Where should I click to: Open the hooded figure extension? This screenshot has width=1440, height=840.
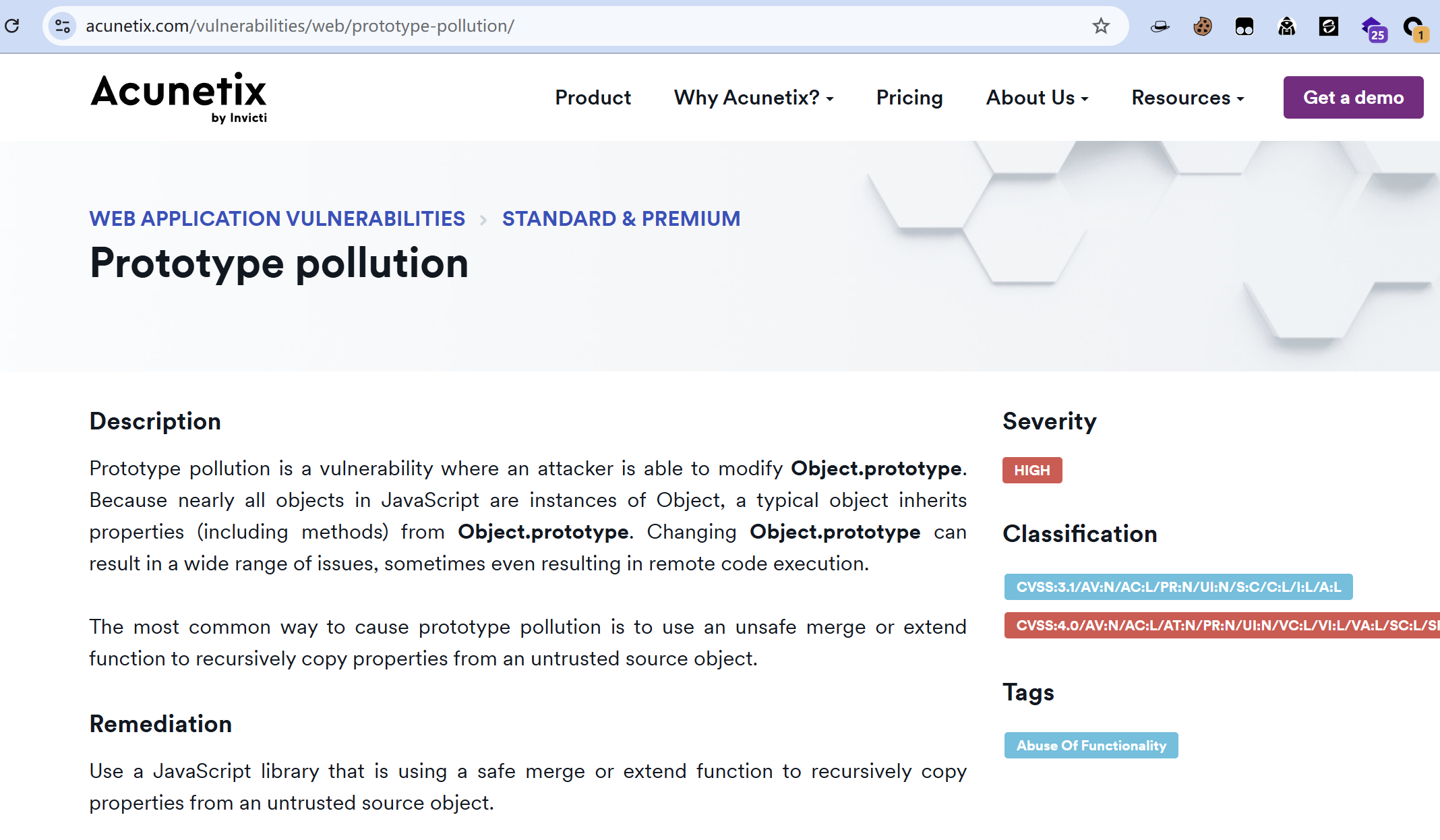click(1286, 27)
